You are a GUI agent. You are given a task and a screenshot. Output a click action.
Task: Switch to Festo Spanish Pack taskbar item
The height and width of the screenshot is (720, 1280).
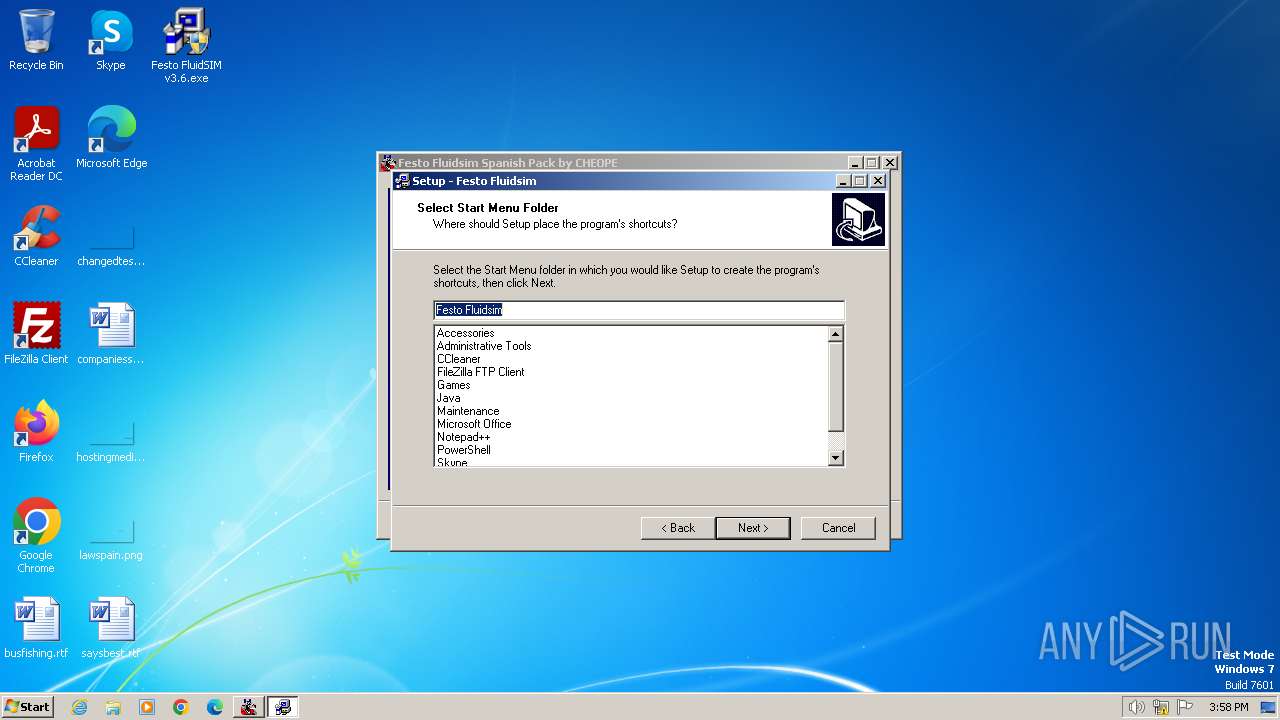click(248, 707)
